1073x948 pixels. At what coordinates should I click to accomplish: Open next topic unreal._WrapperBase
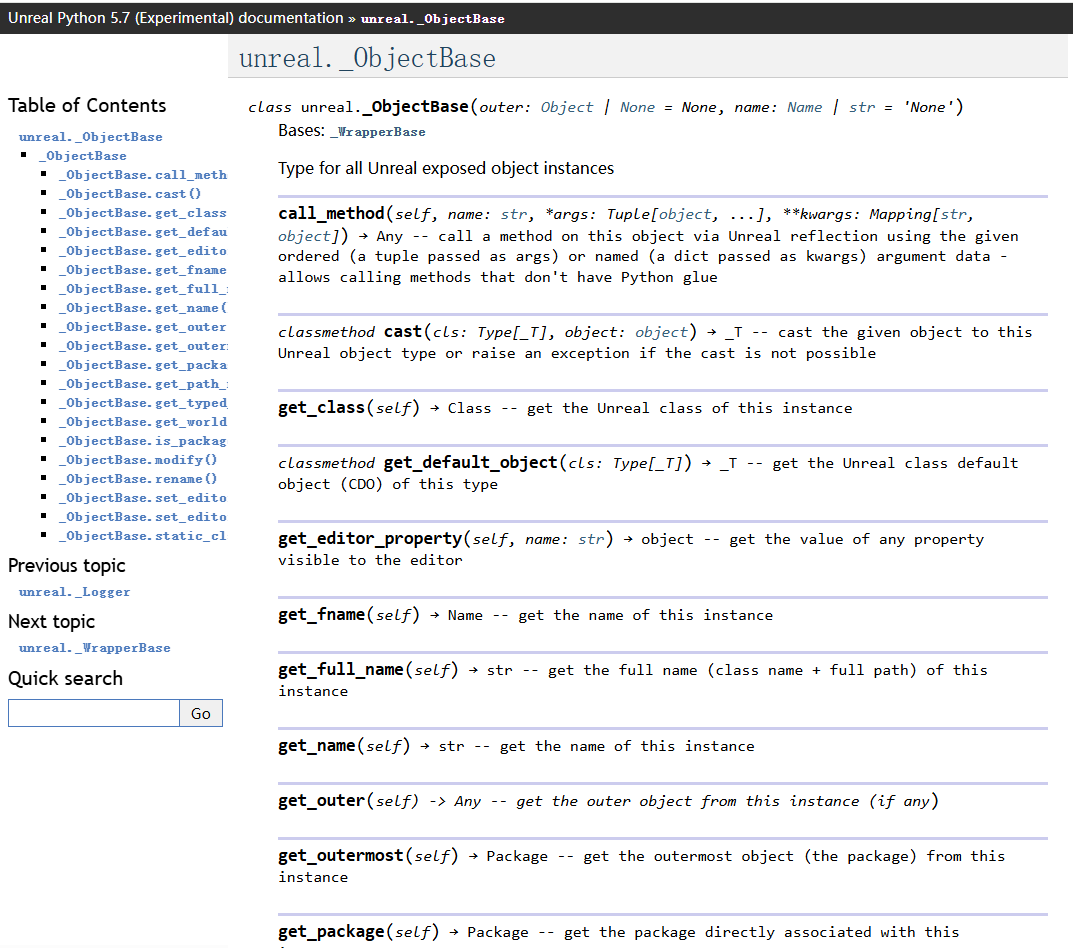(x=94, y=648)
